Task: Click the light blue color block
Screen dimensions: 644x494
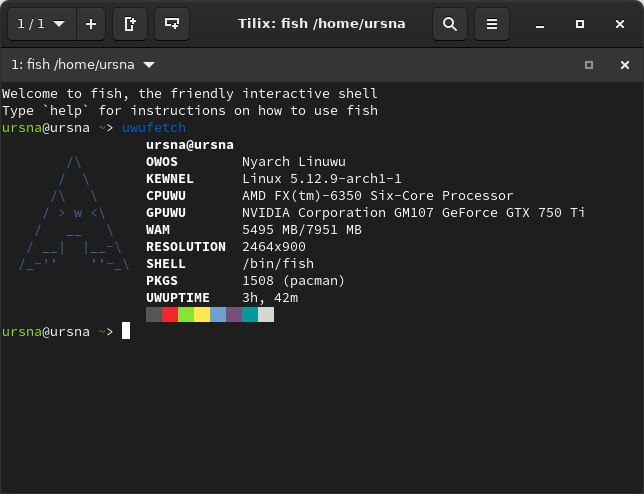Action: pyautogui.click(x=218, y=315)
